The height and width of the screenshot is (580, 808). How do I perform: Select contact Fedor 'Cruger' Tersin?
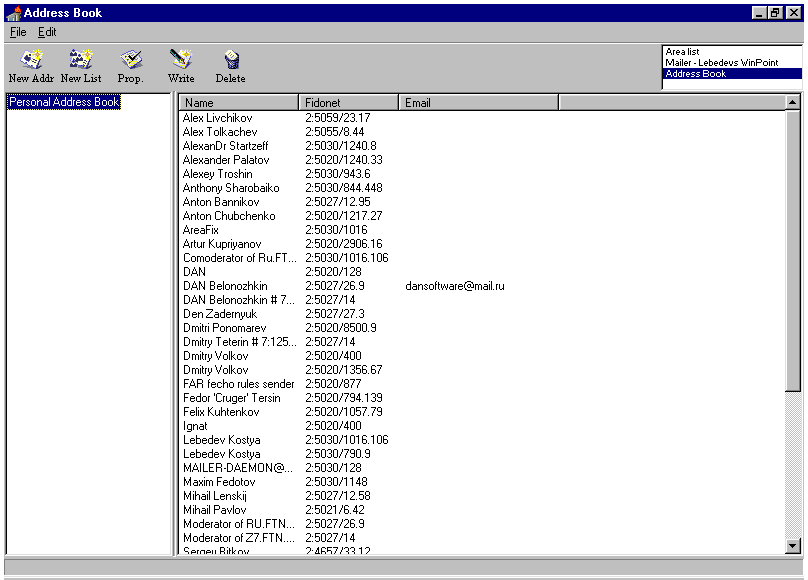[x=231, y=398]
